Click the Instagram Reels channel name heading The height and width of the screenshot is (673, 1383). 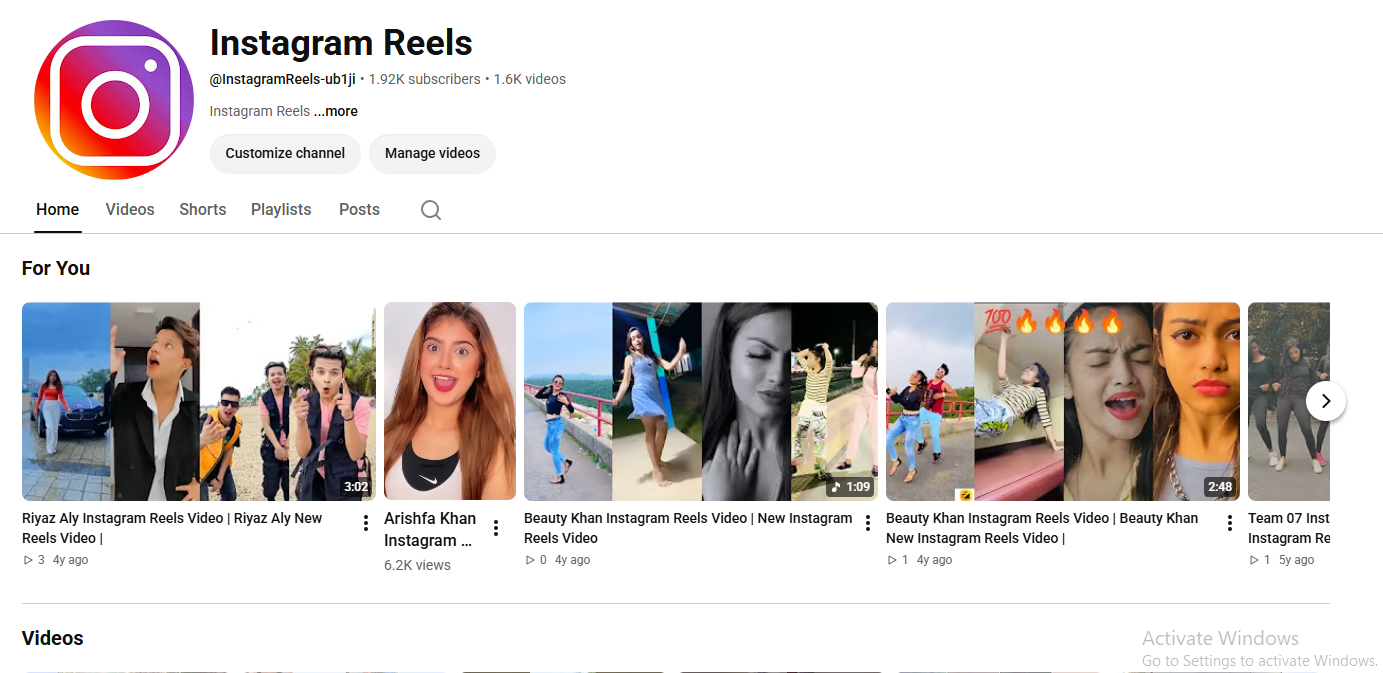coord(341,43)
